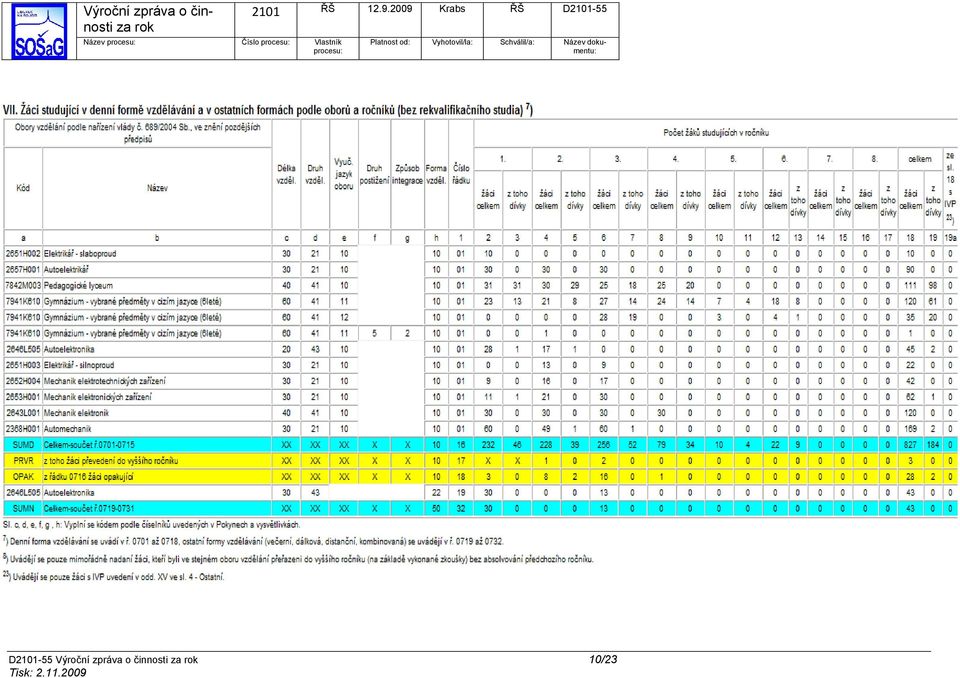Click row 'Mechanik elektronických zařízení'

tap(480, 397)
